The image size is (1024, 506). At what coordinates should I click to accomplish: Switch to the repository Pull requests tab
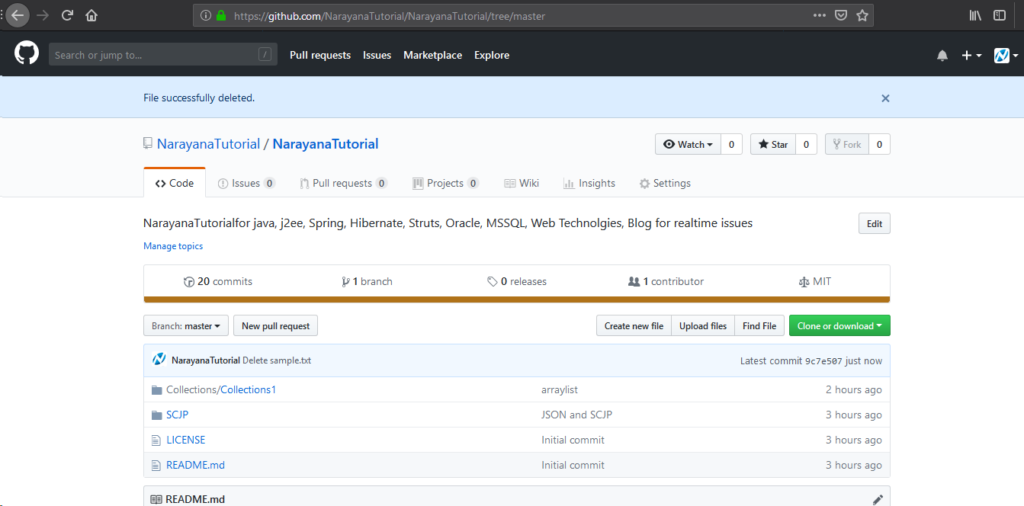coord(344,183)
